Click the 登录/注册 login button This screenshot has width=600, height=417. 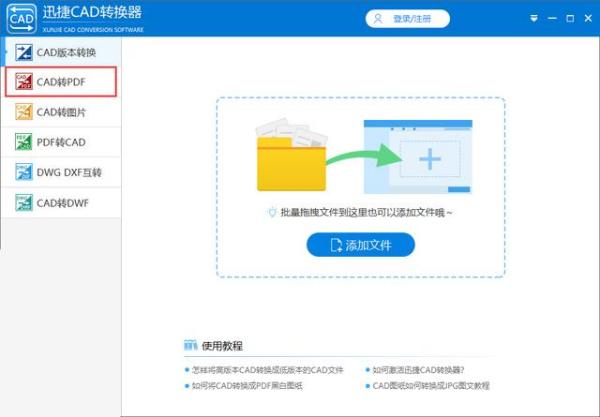[x=408, y=19]
